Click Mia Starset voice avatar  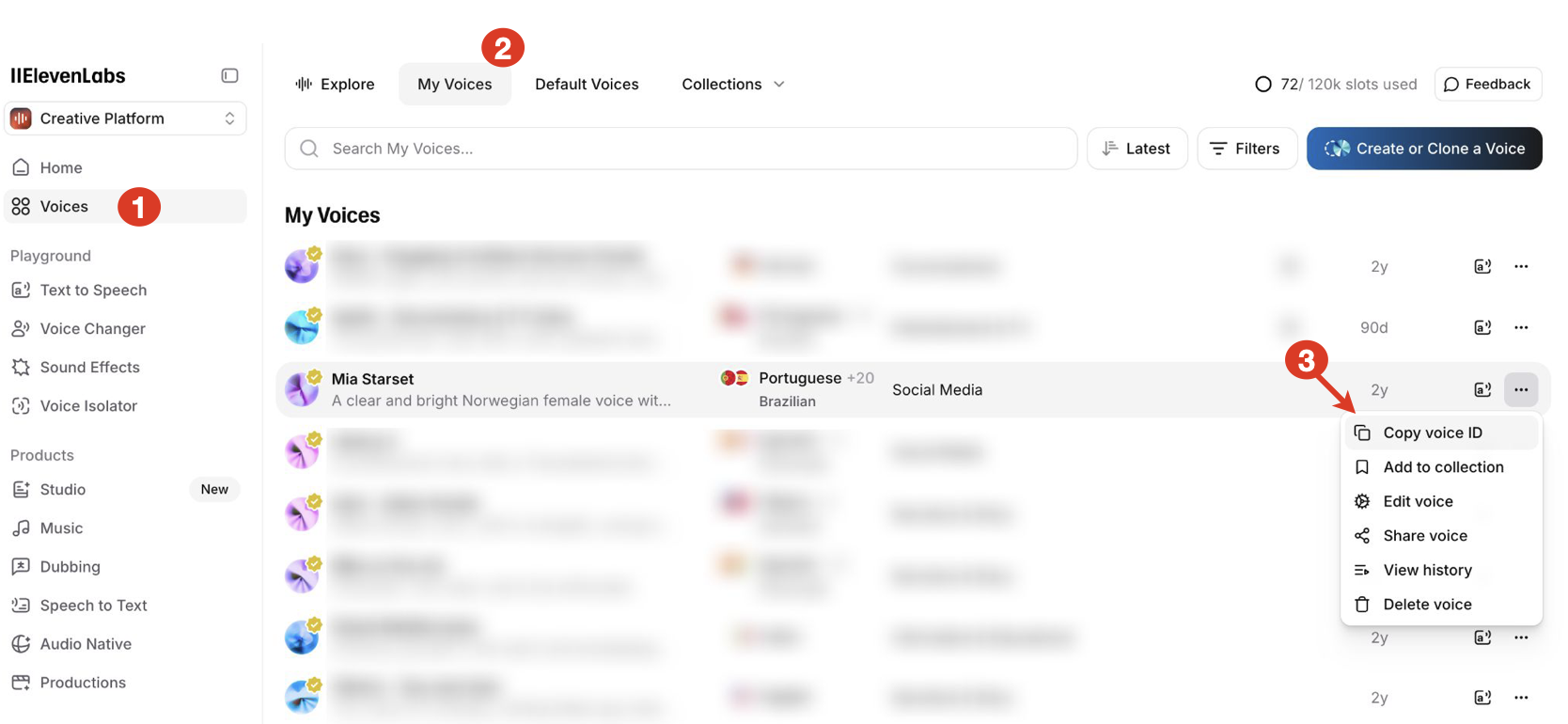tap(303, 387)
